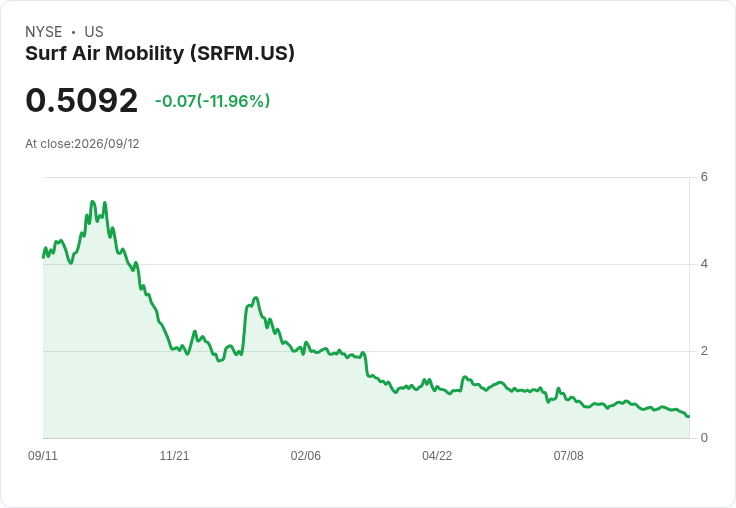Click the 07/08 x-axis date label
Viewport: 736px width, 508px height.
click(568, 455)
